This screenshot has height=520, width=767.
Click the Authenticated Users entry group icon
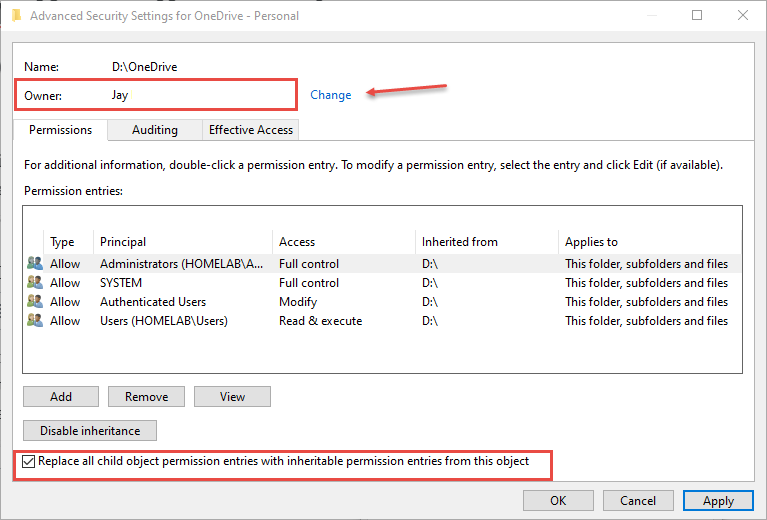[35, 302]
